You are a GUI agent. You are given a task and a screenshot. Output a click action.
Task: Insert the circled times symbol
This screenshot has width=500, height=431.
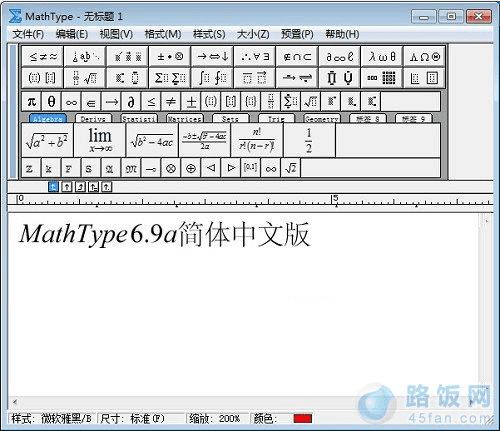(171, 168)
